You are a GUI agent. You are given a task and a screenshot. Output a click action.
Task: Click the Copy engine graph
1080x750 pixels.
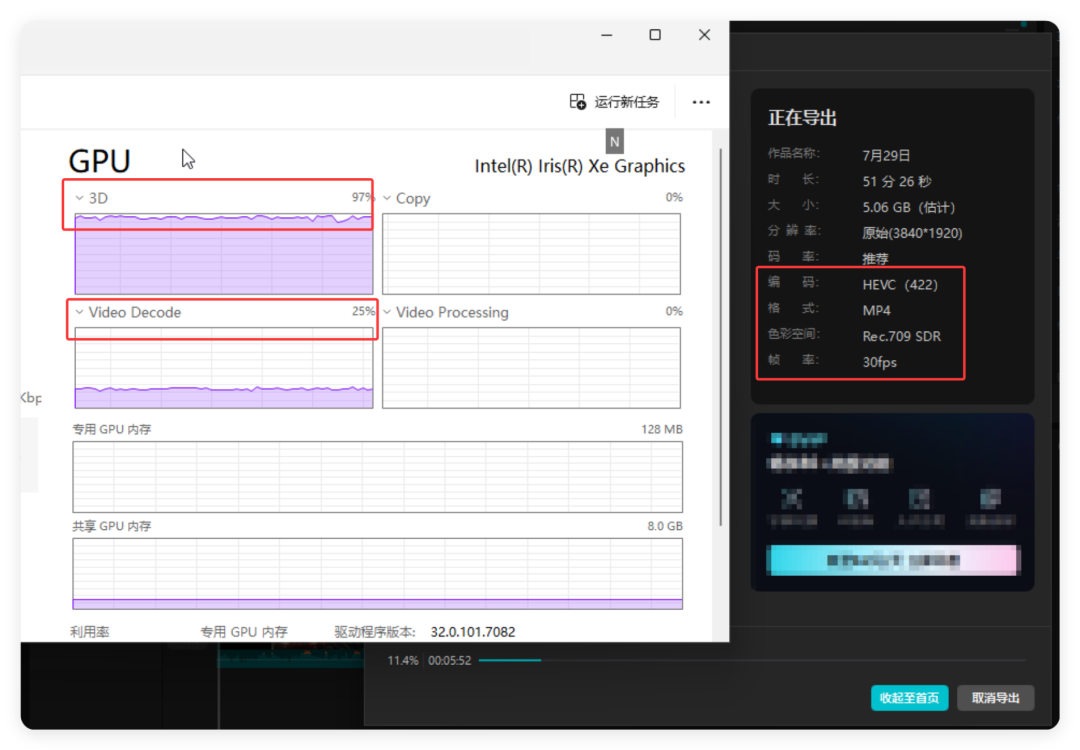(531, 253)
